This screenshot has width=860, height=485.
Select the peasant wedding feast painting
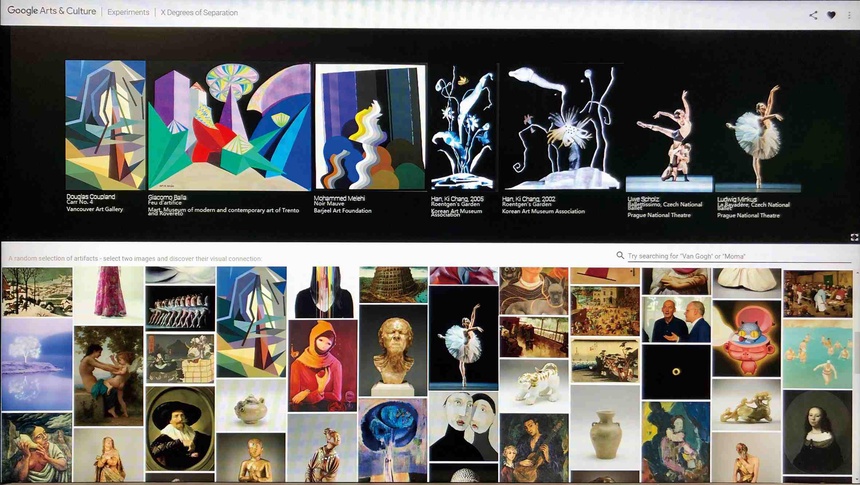click(818, 294)
